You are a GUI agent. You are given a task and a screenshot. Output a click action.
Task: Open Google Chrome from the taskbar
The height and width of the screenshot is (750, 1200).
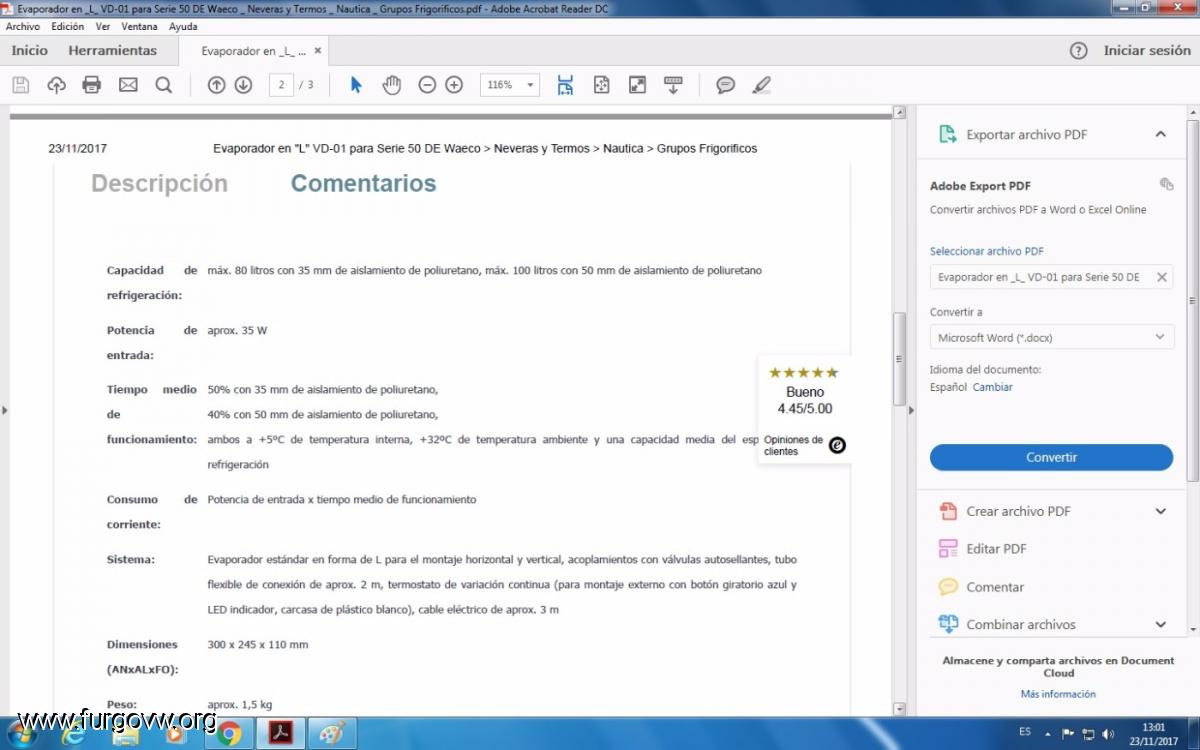229,733
